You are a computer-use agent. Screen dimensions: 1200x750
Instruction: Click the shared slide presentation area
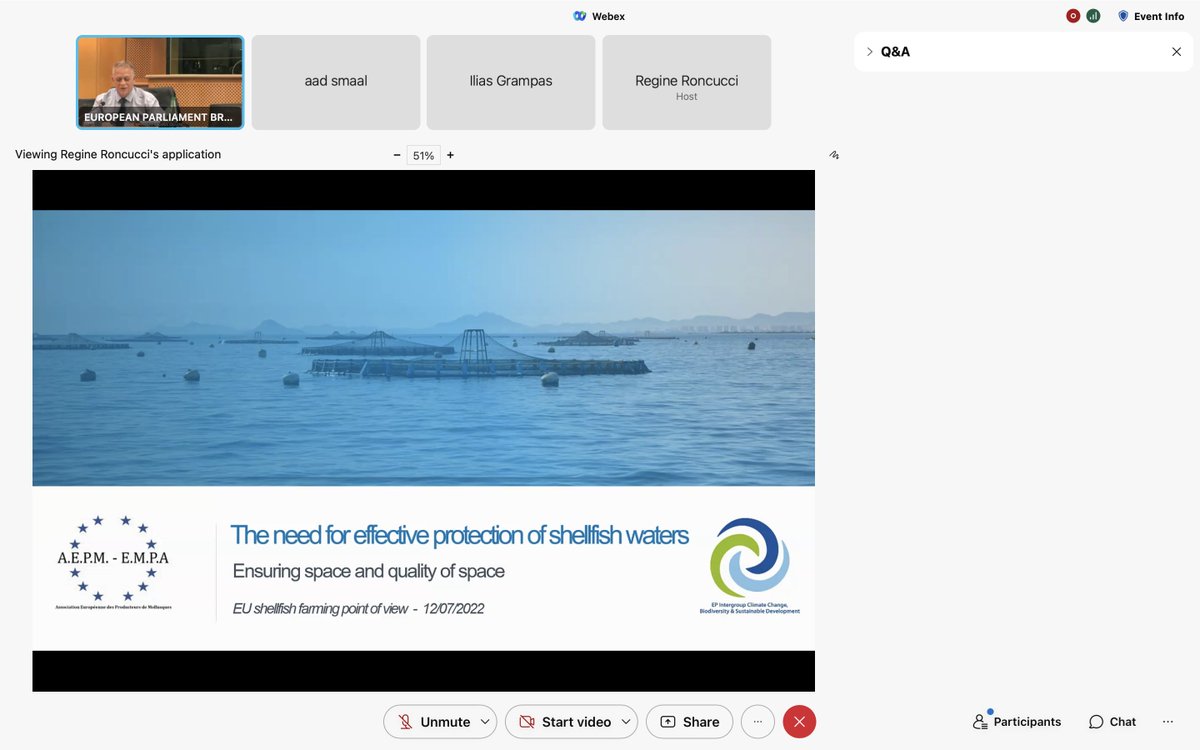[424, 430]
